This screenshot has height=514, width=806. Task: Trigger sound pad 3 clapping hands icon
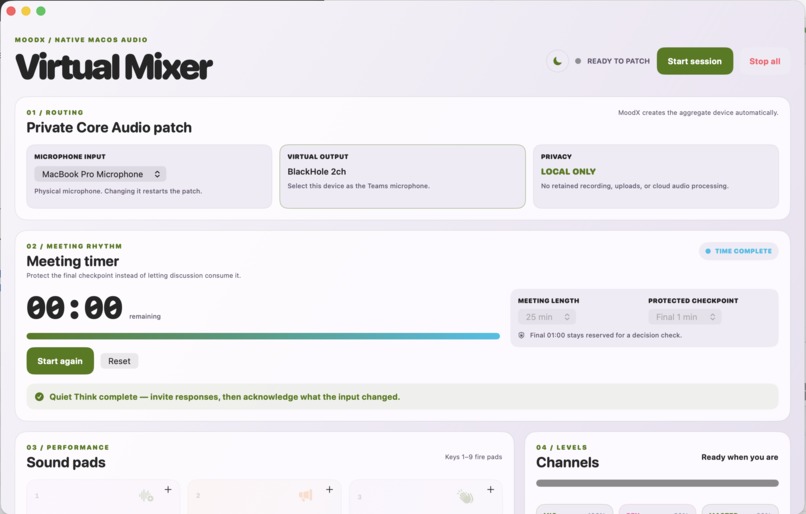click(x=465, y=496)
